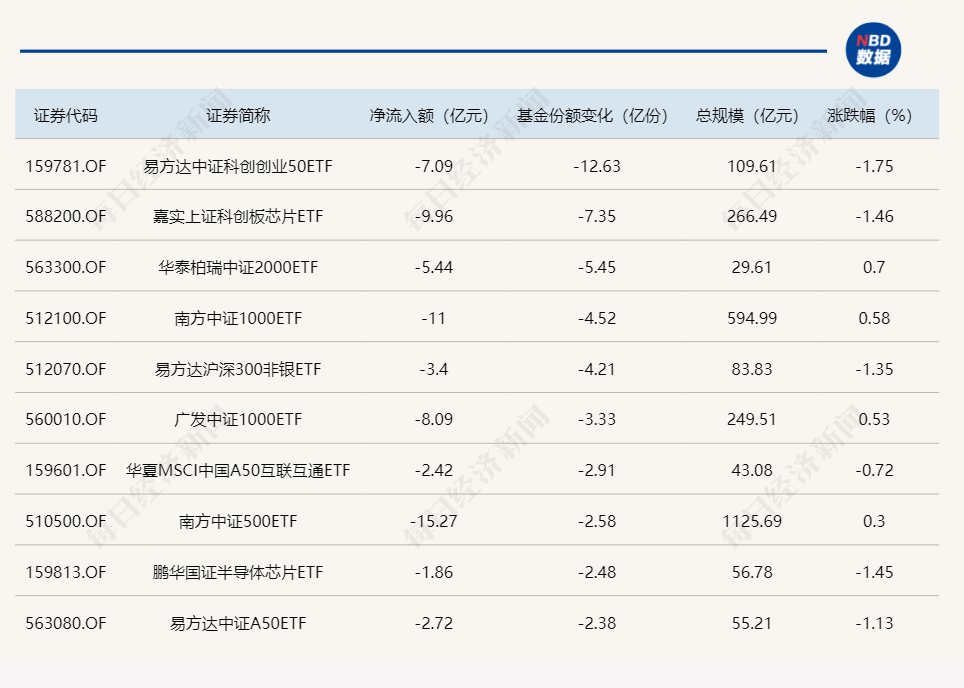
Task: Click fund code 159781.OF
Action: point(66,166)
